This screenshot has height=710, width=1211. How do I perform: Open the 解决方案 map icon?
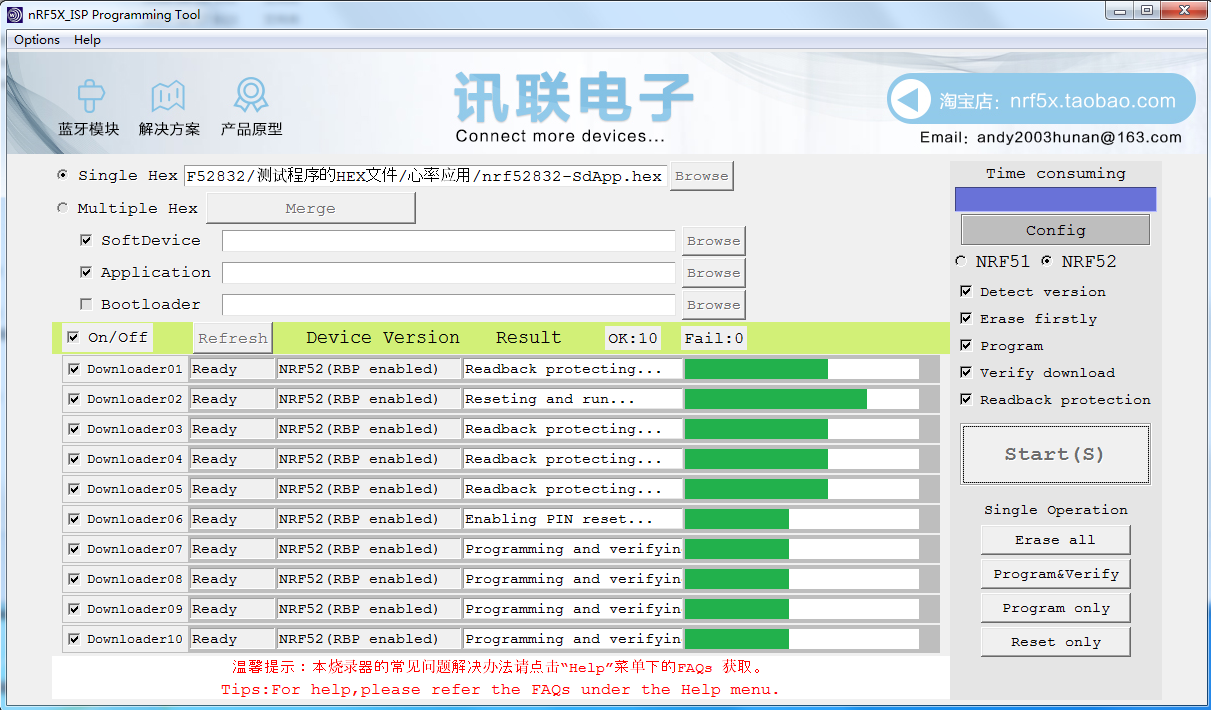pyautogui.click(x=168, y=97)
